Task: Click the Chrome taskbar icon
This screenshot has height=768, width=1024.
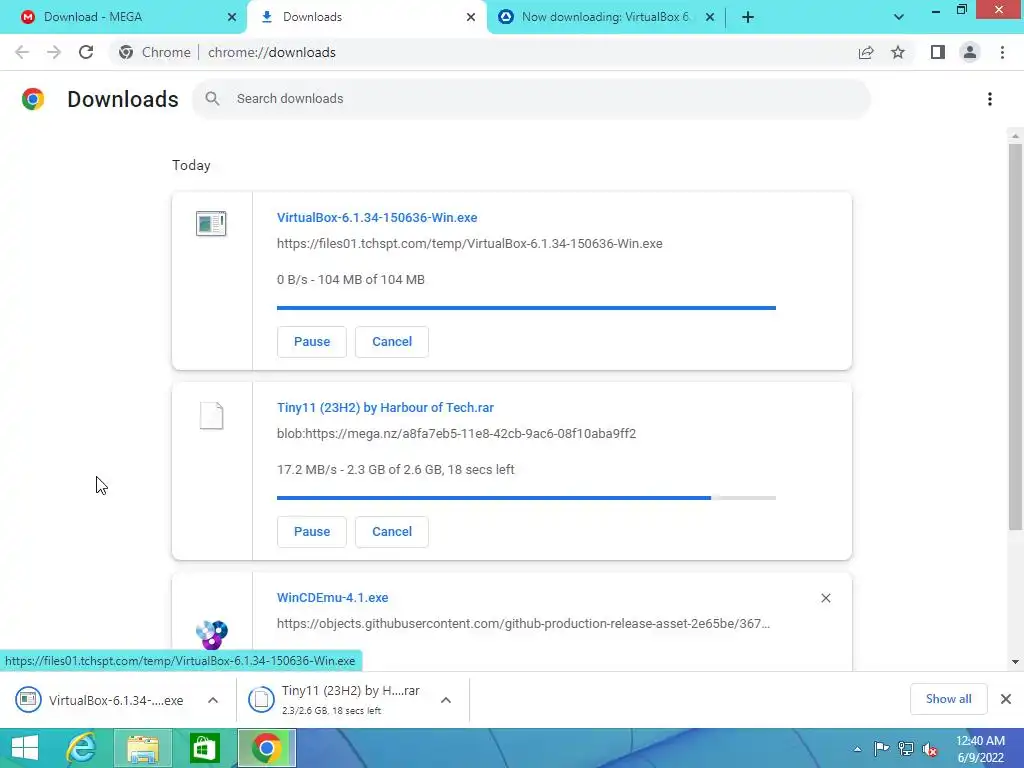Action: click(266, 748)
